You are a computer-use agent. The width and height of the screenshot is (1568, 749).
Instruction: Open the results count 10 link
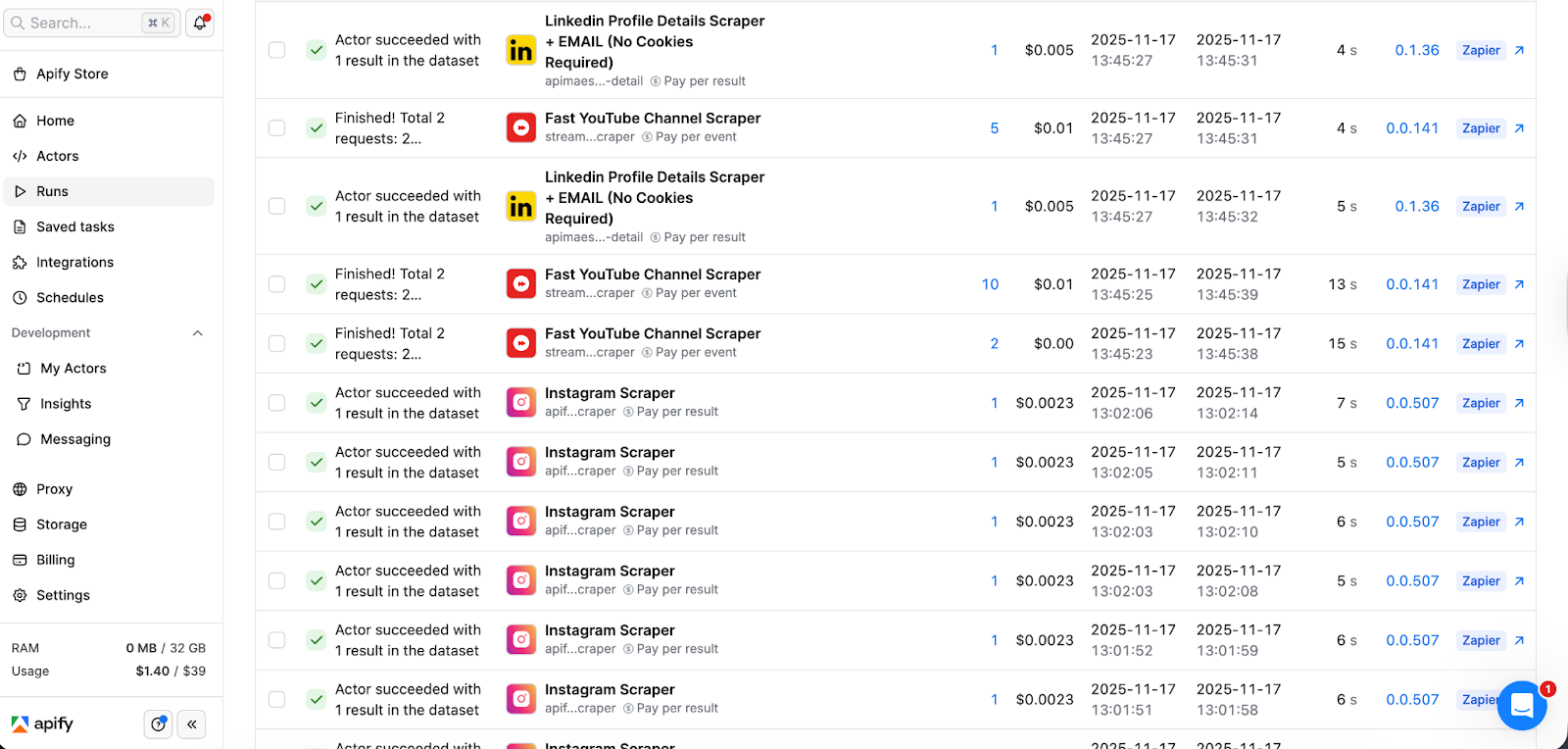tap(990, 284)
